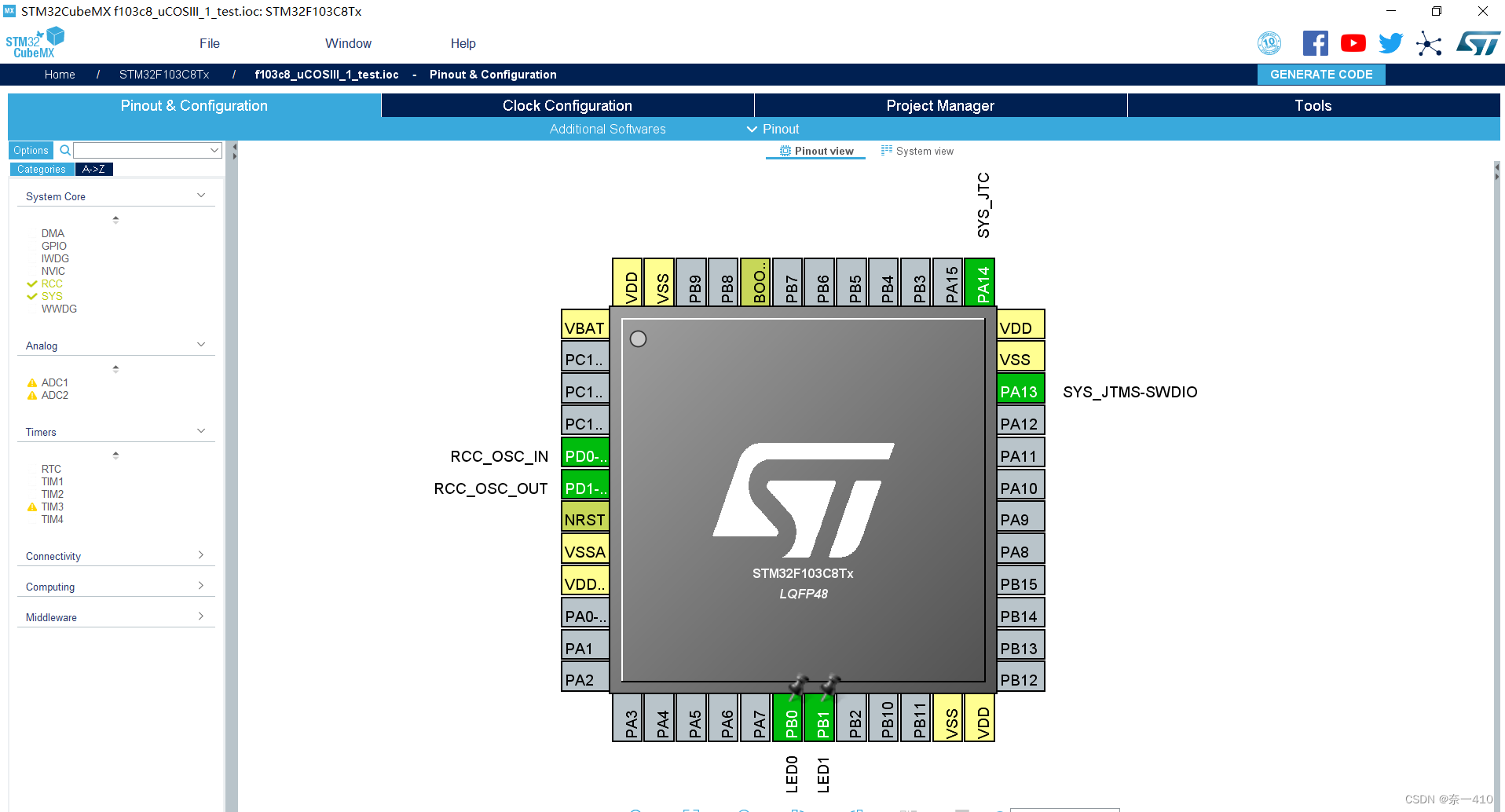Click the search magnifier icon in sidebar
The image size is (1505, 812).
tap(64, 150)
